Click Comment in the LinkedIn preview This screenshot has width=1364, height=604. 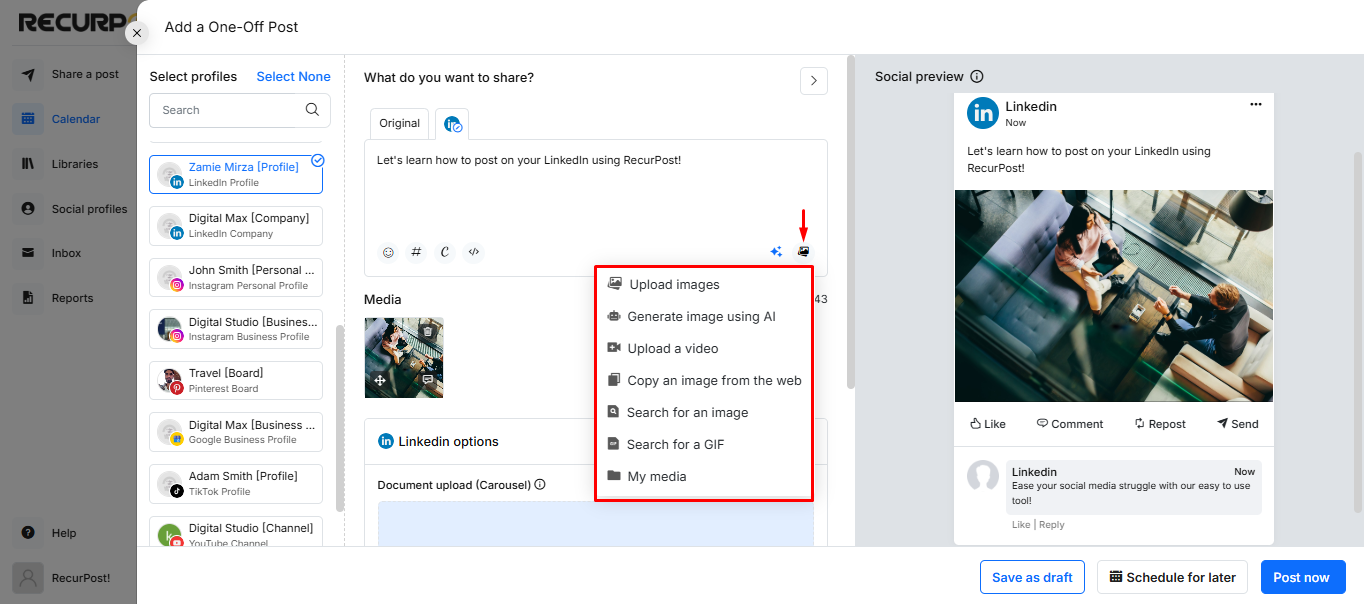pos(1070,424)
